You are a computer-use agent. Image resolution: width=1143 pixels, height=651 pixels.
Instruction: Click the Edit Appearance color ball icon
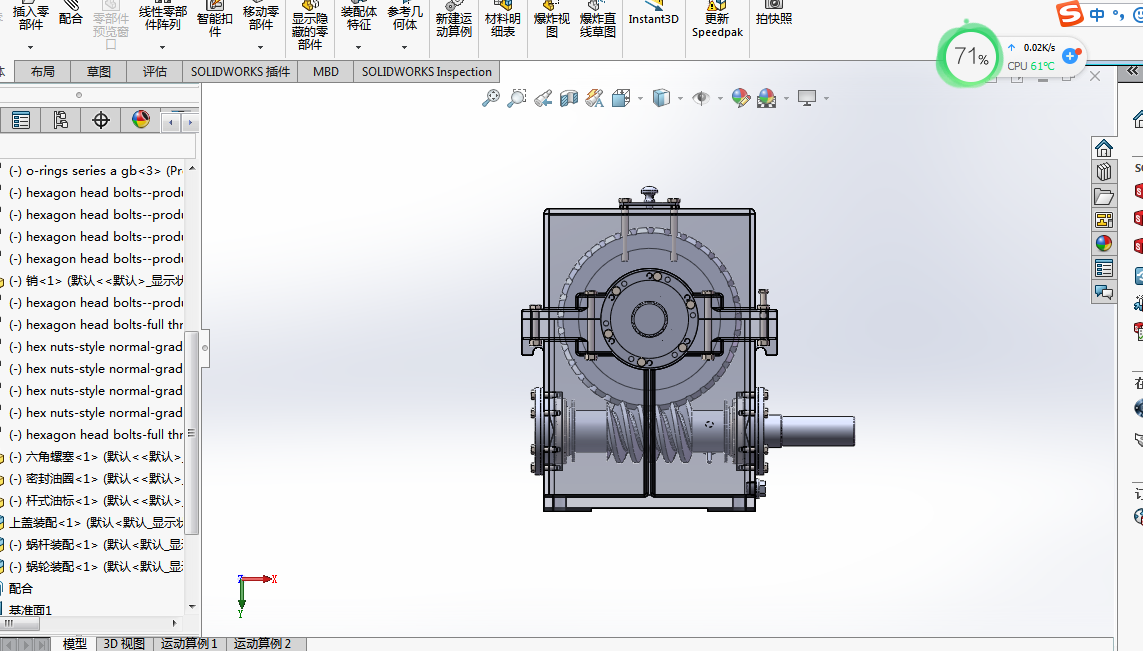point(740,98)
